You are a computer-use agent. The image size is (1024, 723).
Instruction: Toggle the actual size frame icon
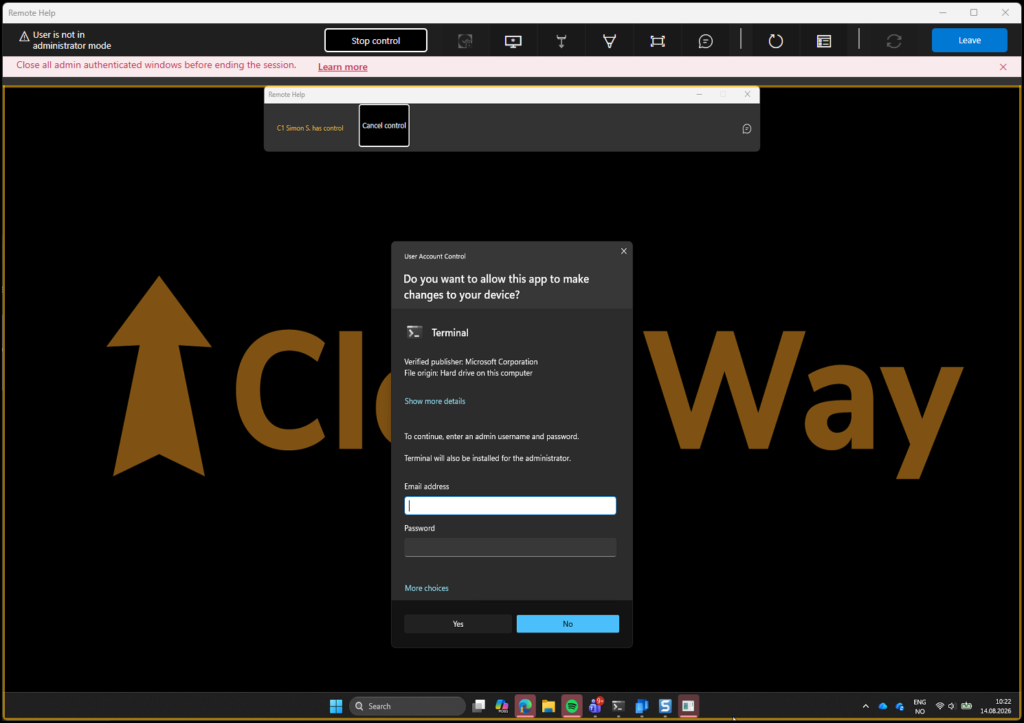(x=658, y=41)
